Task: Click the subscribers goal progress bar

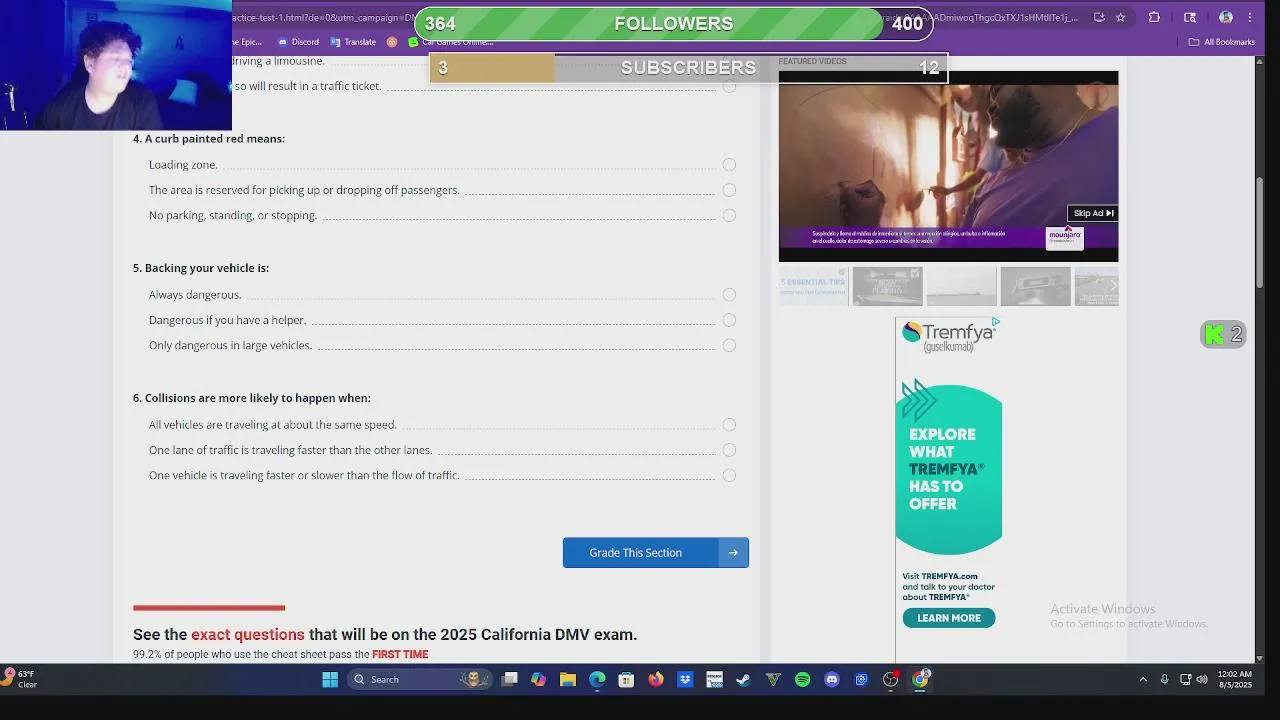Action: pos(688,67)
